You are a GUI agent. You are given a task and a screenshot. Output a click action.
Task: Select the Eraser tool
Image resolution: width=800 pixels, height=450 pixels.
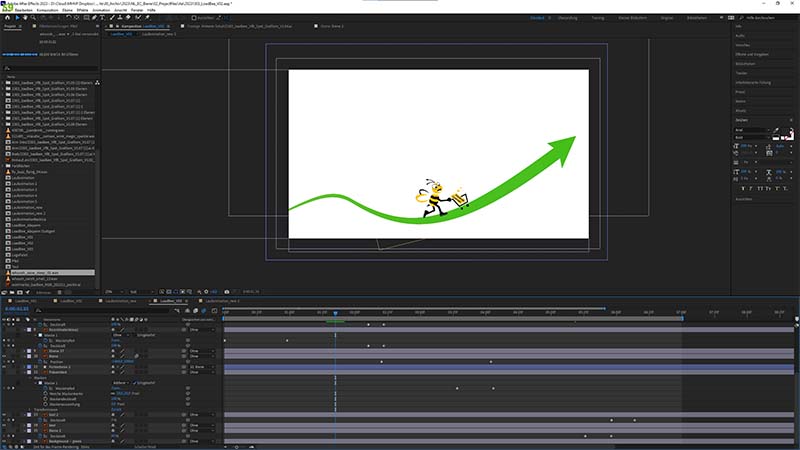tap(128, 17)
